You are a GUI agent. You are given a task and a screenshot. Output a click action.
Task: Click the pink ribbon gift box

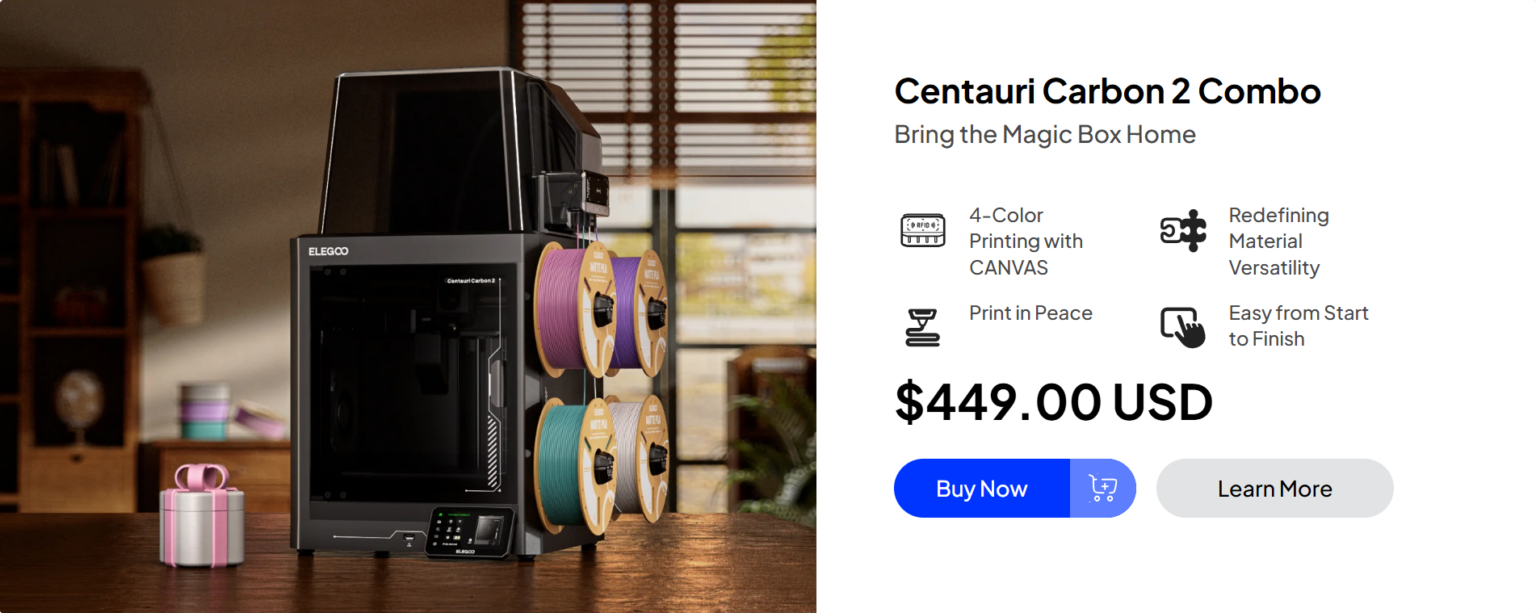click(x=202, y=515)
